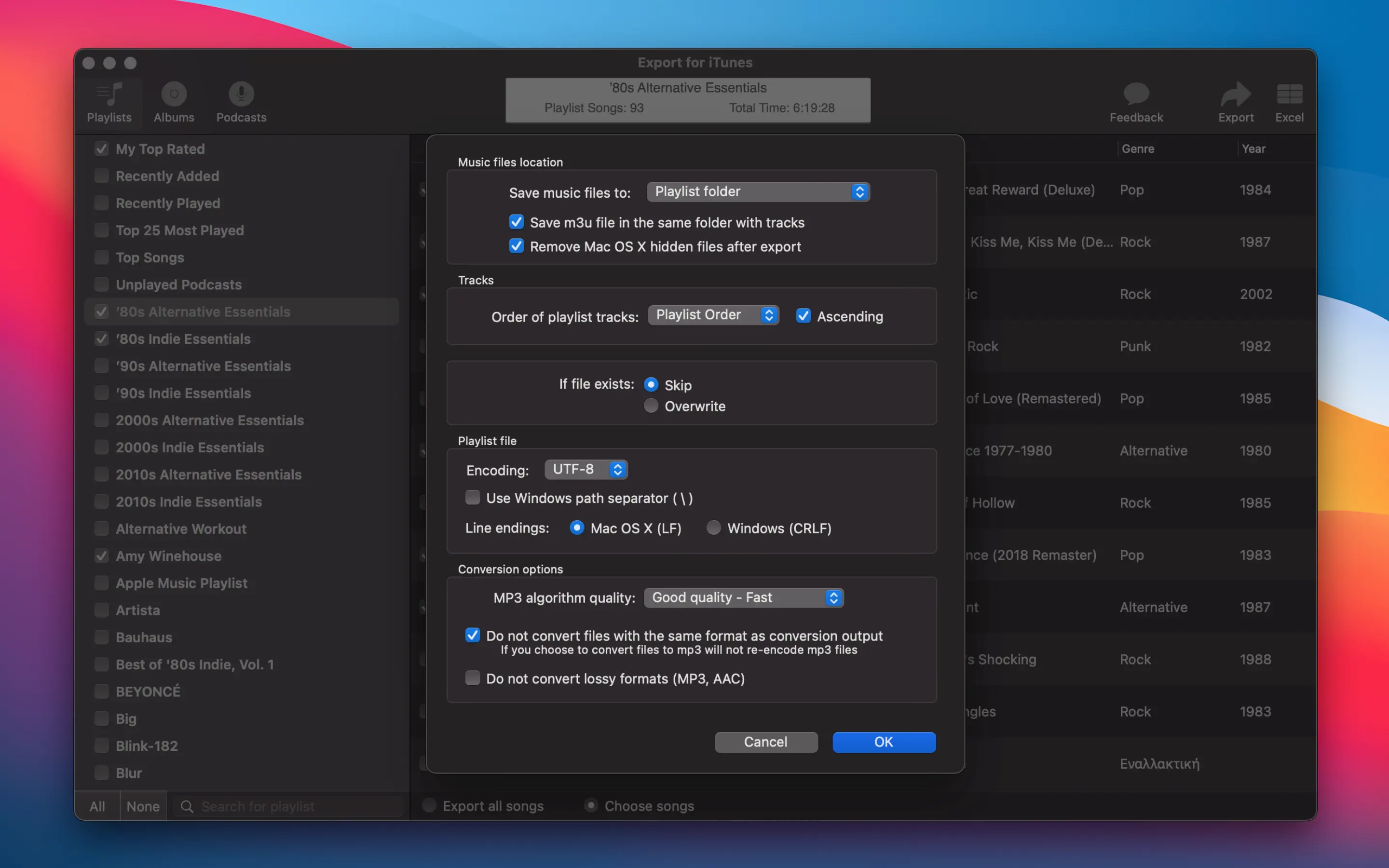Open the MP3 algorithm quality dropdown
This screenshot has height=868, width=1389.
(x=743, y=597)
